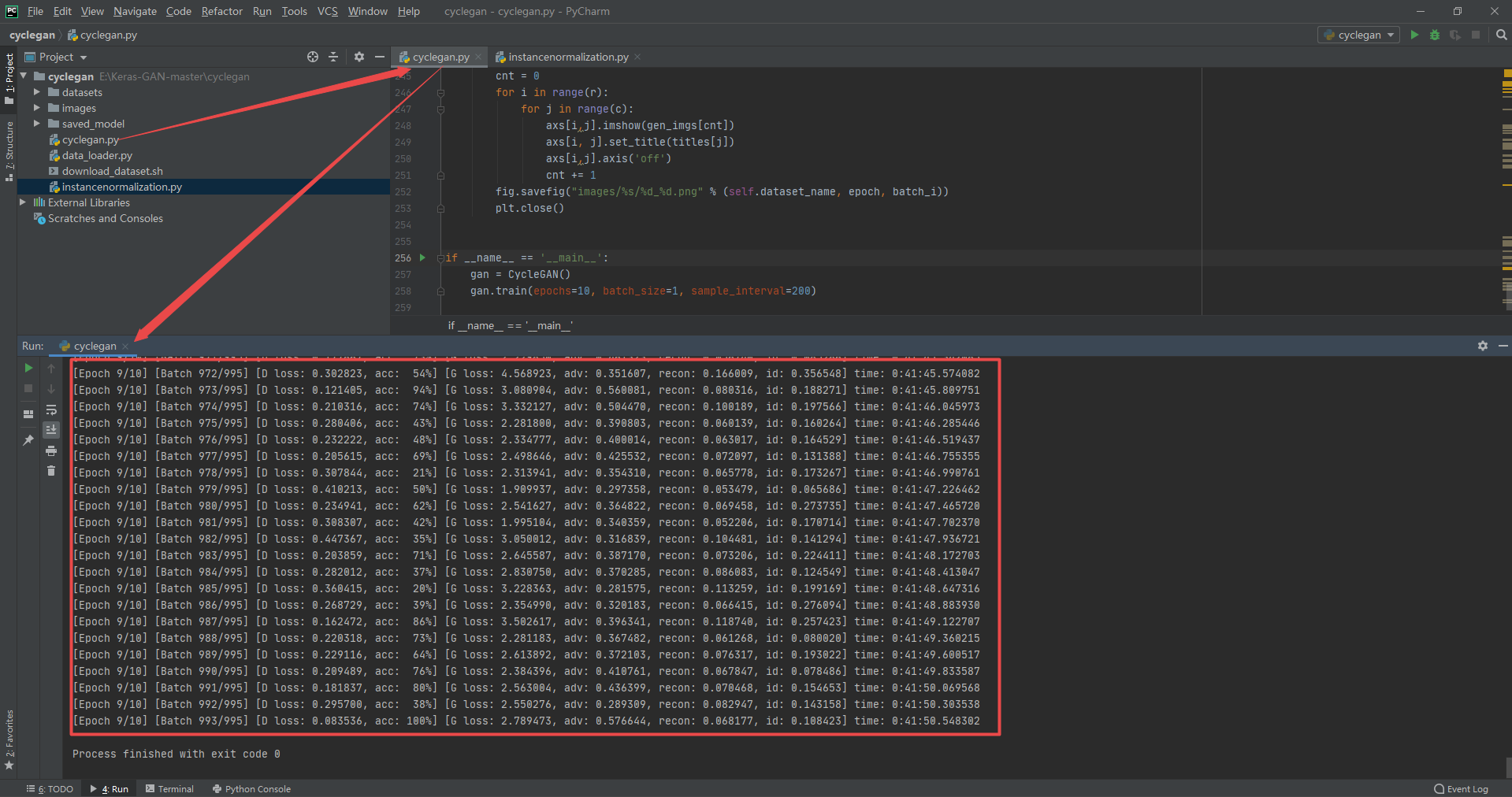Print the console output icon
The height and width of the screenshot is (797, 1512).
tap(51, 450)
